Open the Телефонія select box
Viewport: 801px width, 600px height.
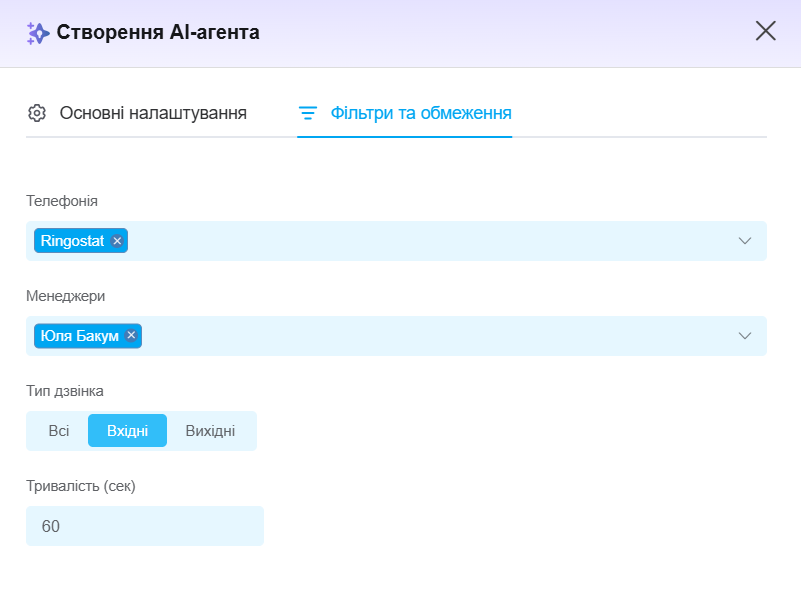pos(396,241)
